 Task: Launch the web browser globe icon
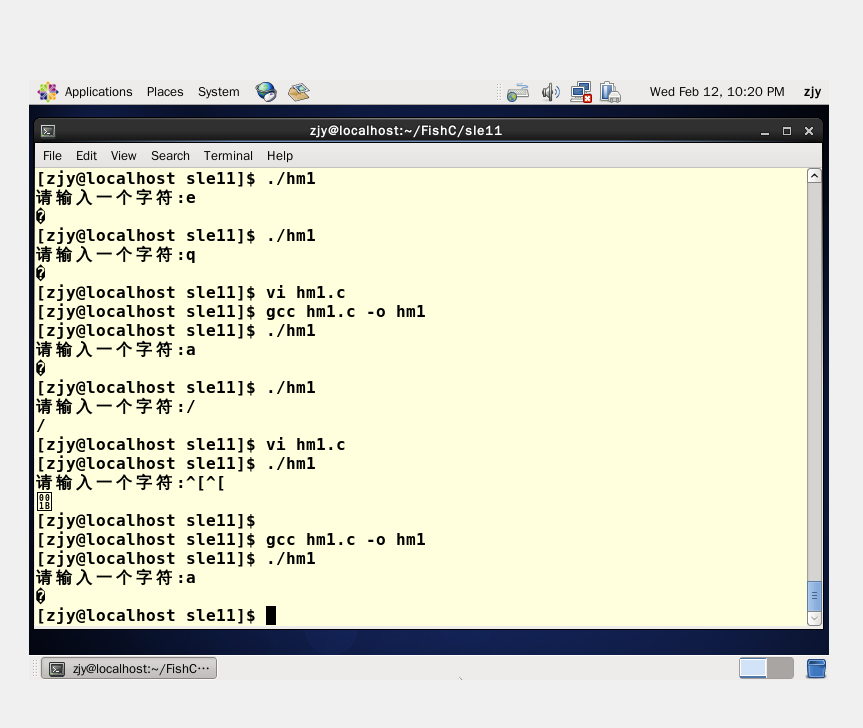pos(266,92)
